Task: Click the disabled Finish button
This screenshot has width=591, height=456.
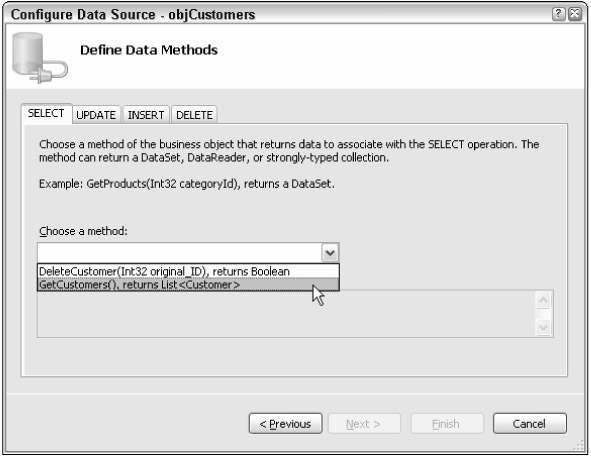Action: coord(447,424)
